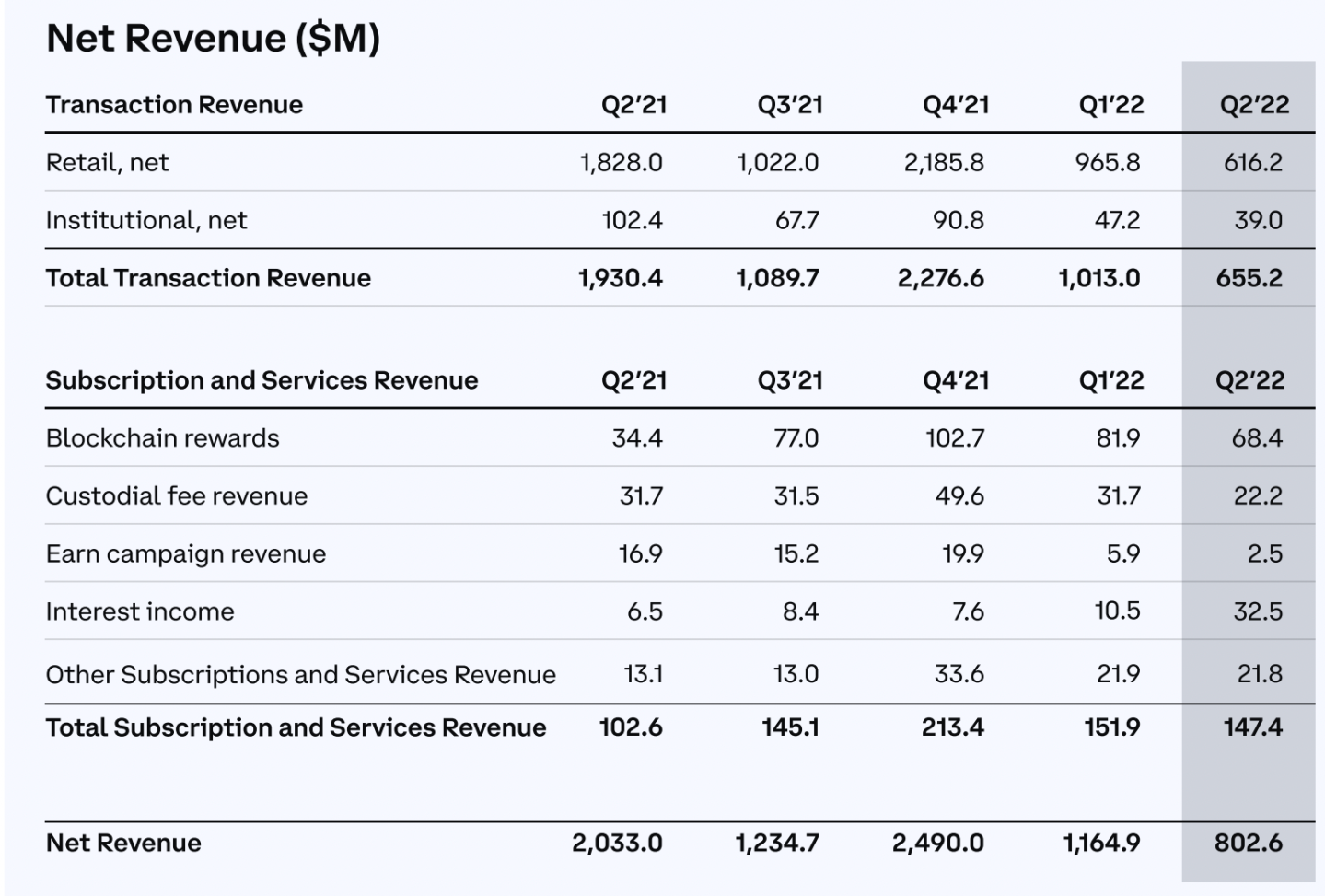Viewport: 1325px width, 896px height.
Task: Click Other Subscriptions and Services Revenue label
Action: 300,675
